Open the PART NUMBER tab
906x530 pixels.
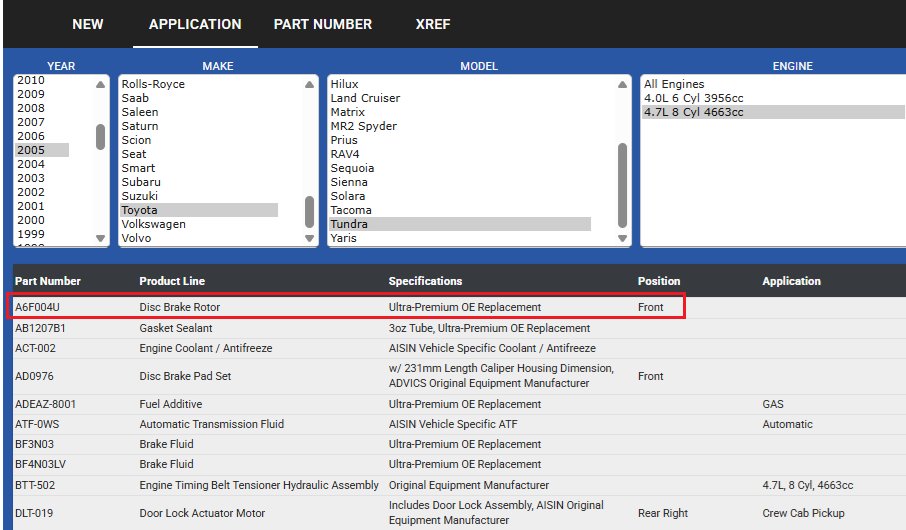[x=323, y=24]
